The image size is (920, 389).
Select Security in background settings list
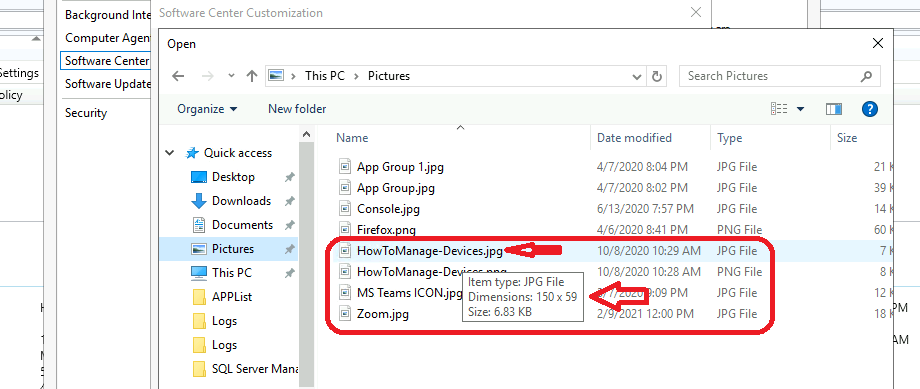(86, 113)
